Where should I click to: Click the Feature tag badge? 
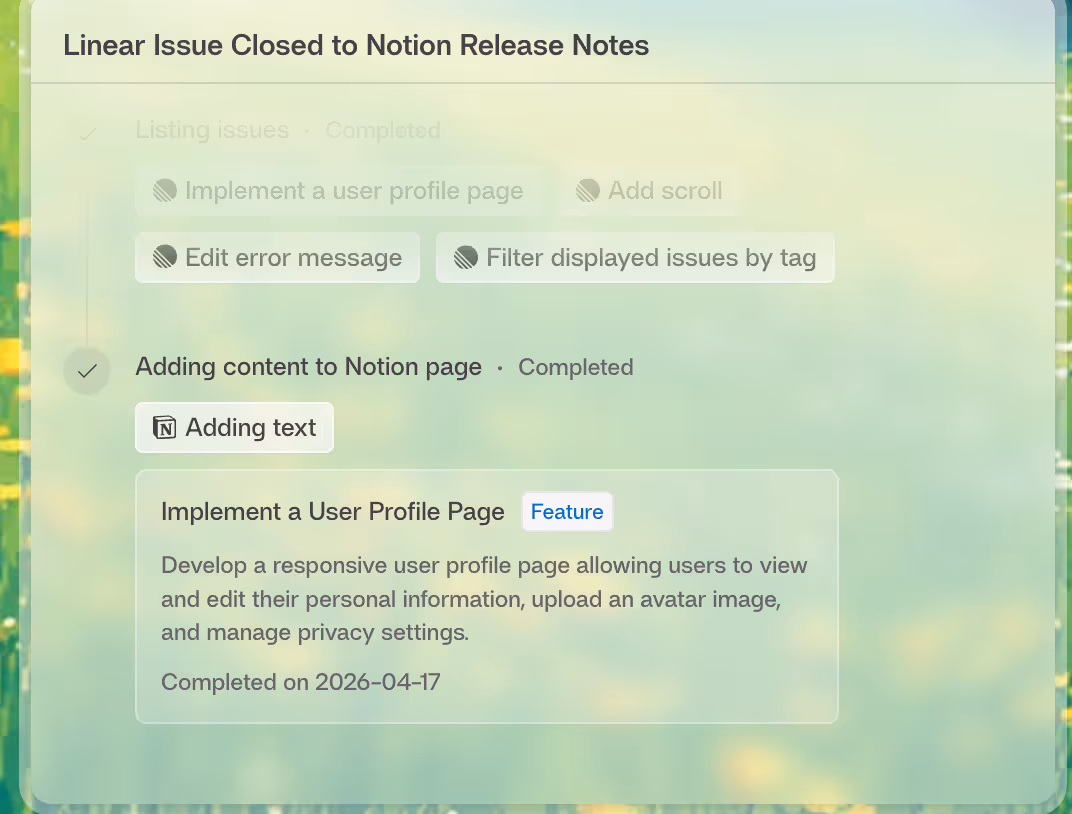(x=567, y=511)
